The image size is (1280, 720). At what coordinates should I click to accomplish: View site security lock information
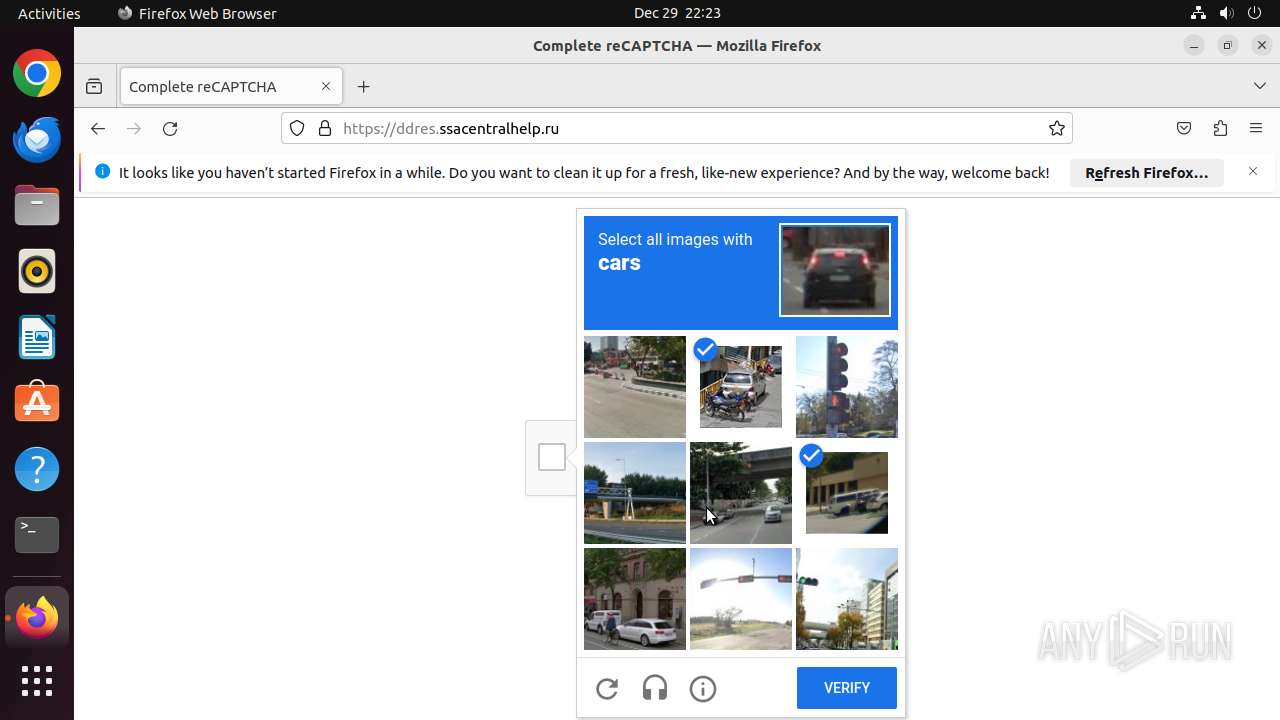(x=324, y=128)
